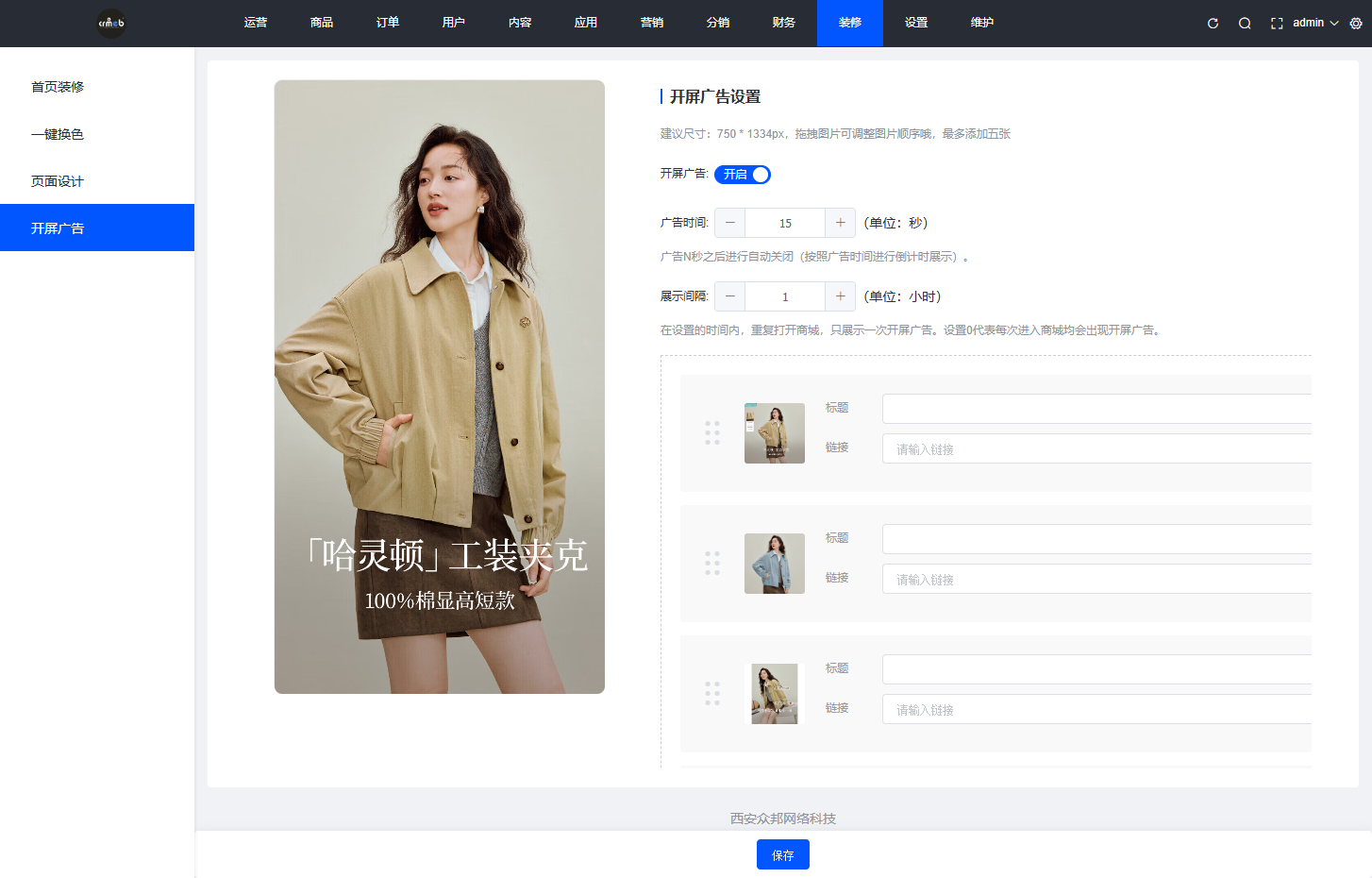Click the plus button to increase 展示间隔

840,295
